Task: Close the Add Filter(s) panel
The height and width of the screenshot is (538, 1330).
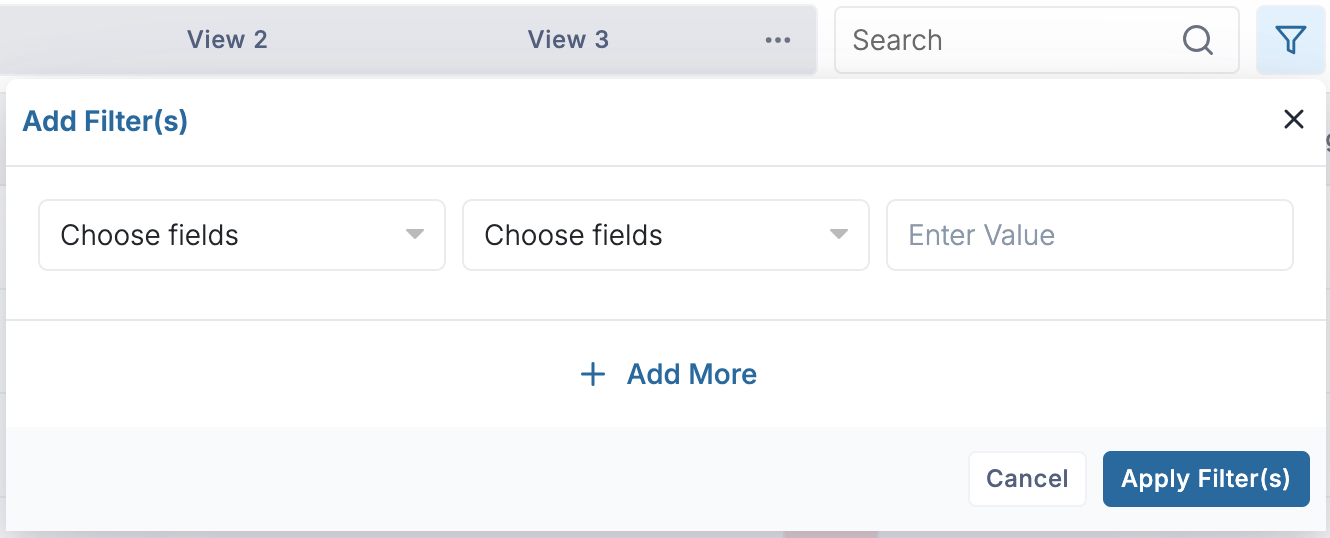Action: click(1293, 120)
